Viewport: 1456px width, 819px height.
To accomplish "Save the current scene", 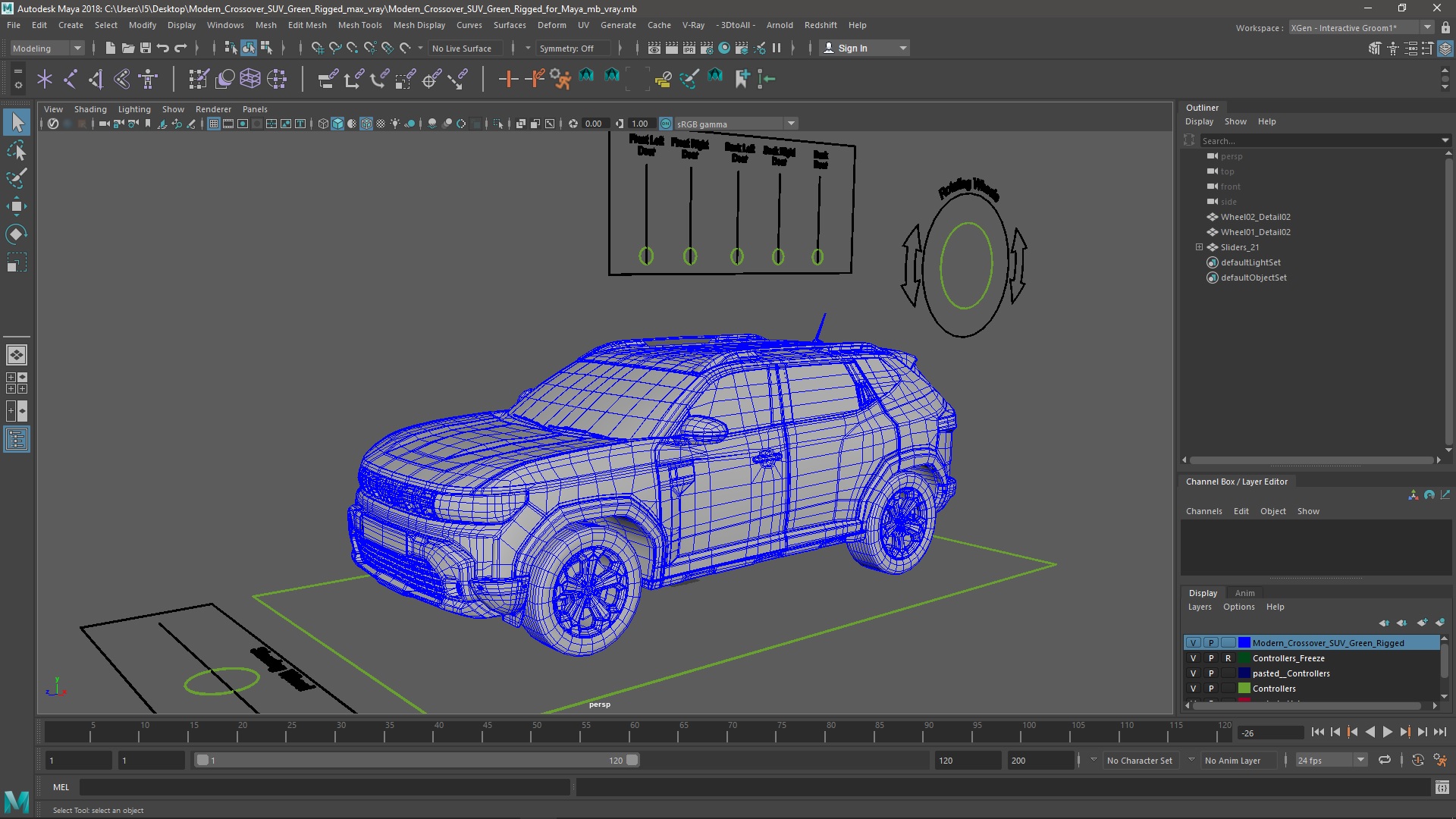I will (x=146, y=48).
